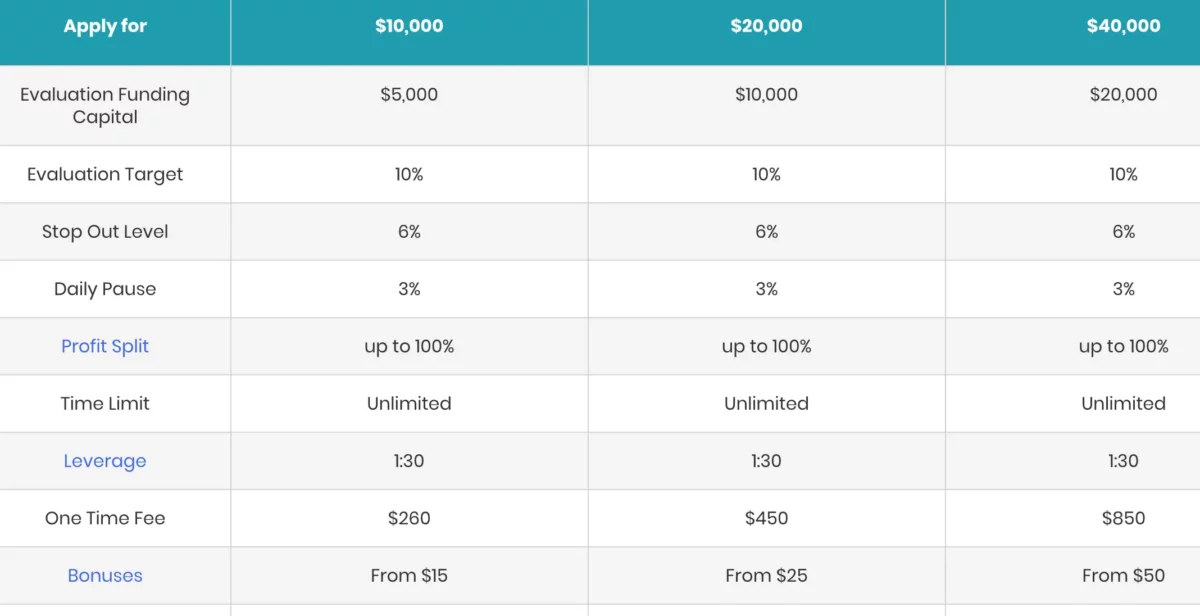The width and height of the screenshot is (1200, 616).
Task: Select the "From $15" bonus cell
Action: click(409, 576)
